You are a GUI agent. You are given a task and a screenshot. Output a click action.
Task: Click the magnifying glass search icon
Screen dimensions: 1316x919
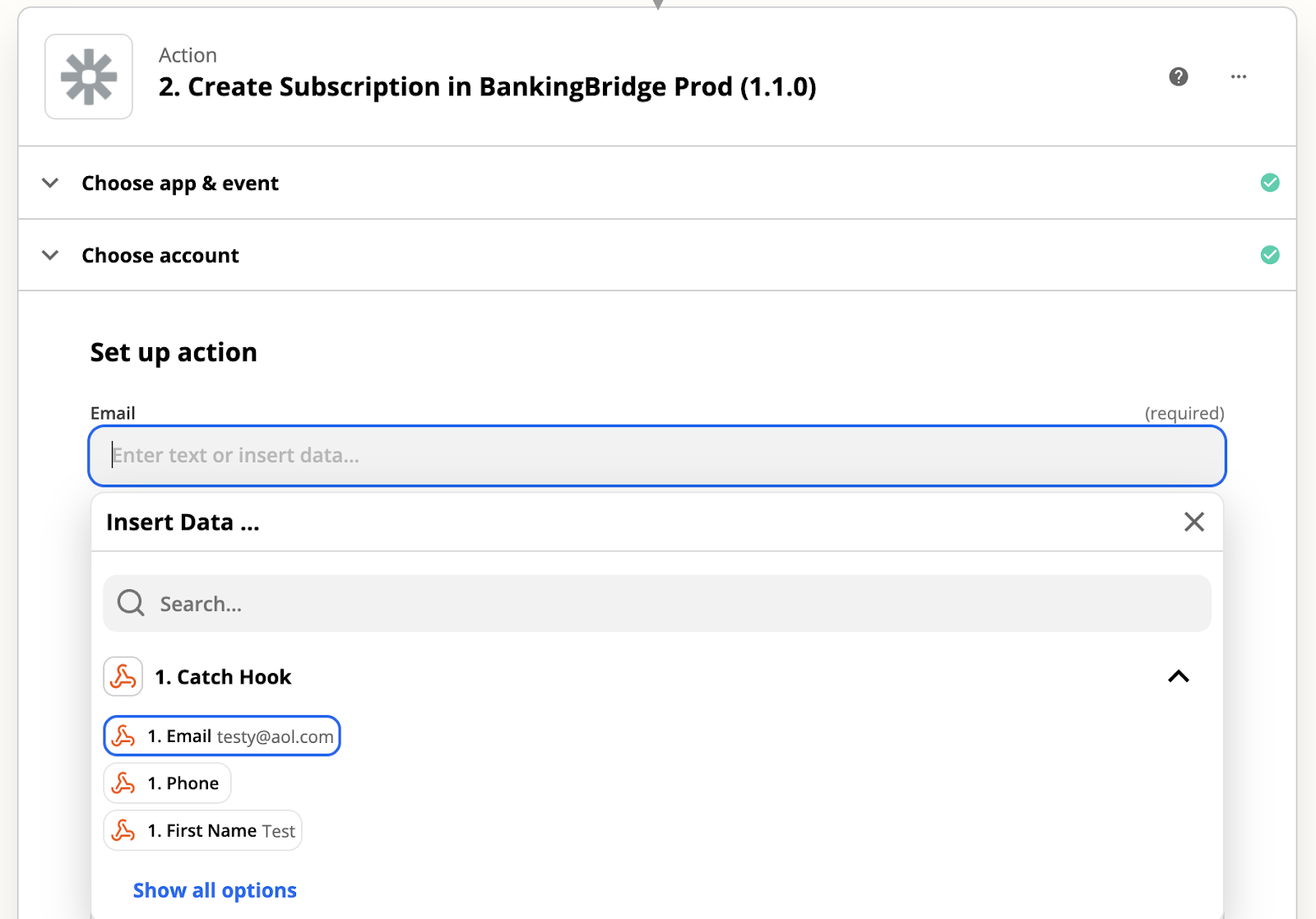tap(131, 603)
